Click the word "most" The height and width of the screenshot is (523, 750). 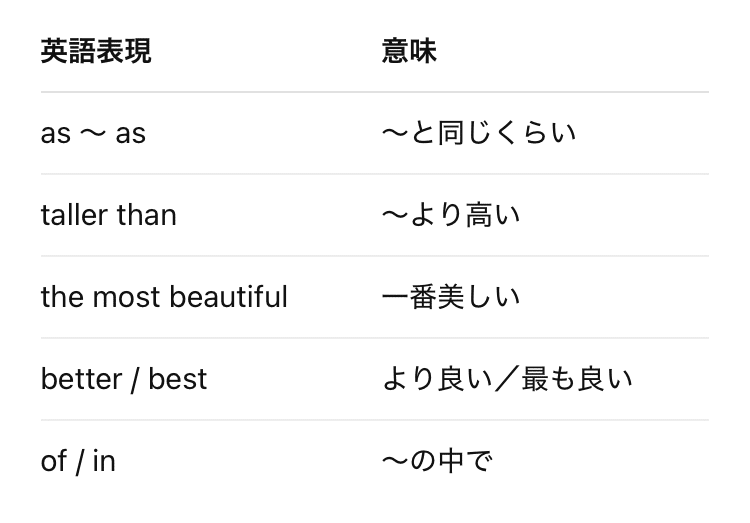tap(133, 297)
